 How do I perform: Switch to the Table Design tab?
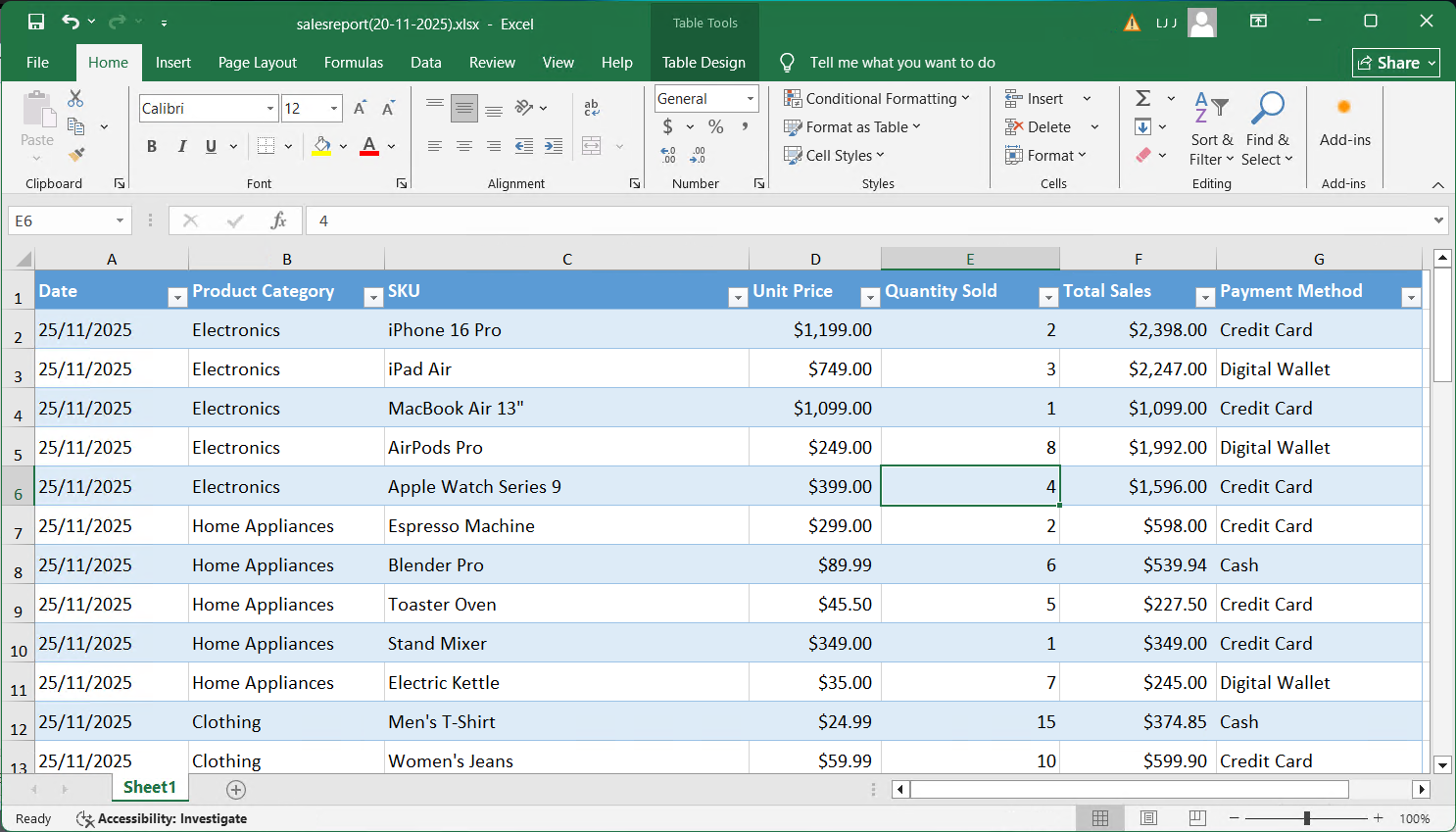pyautogui.click(x=703, y=62)
